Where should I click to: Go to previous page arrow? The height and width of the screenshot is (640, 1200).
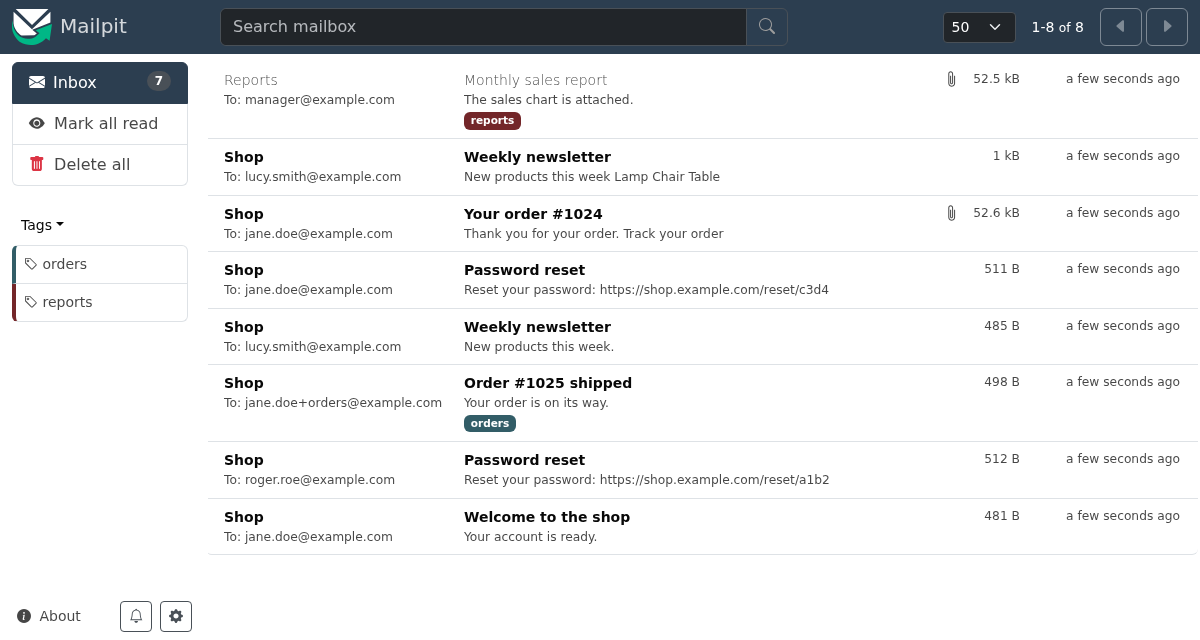click(1121, 27)
